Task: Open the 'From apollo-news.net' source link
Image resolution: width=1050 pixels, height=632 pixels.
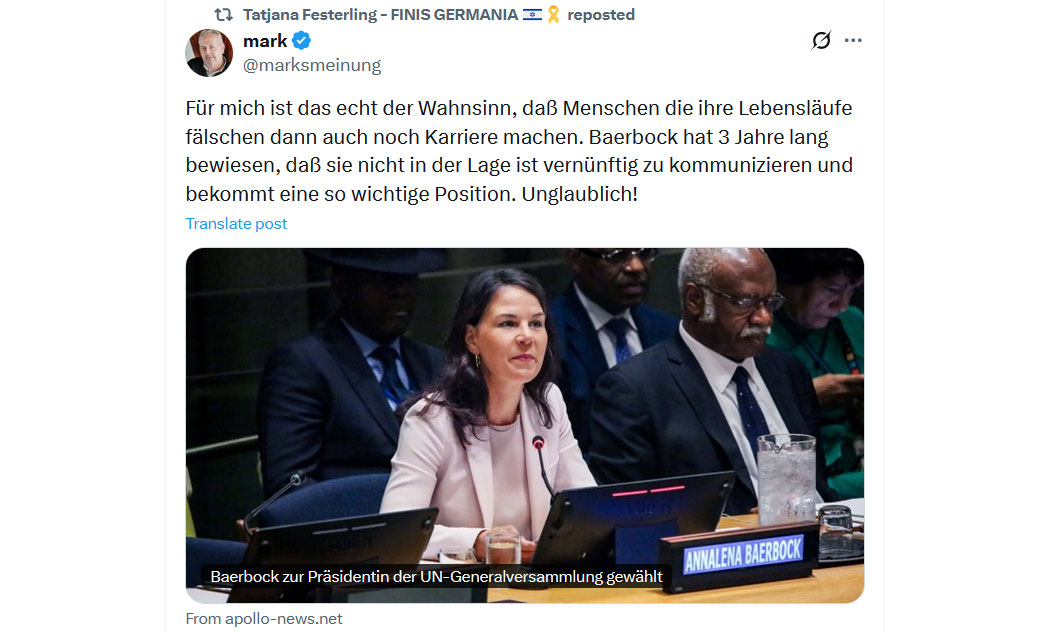Action: coord(264,619)
